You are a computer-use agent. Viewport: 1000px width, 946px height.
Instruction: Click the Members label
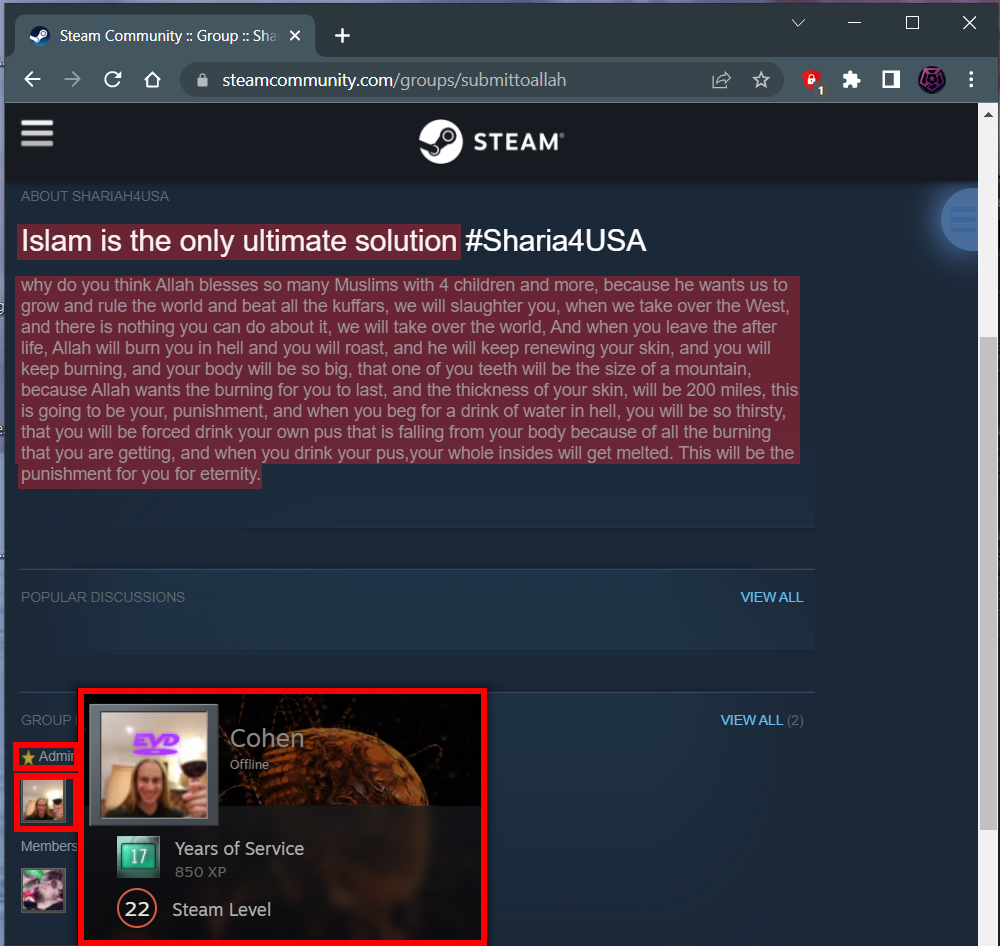pyautogui.click(x=48, y=846)
